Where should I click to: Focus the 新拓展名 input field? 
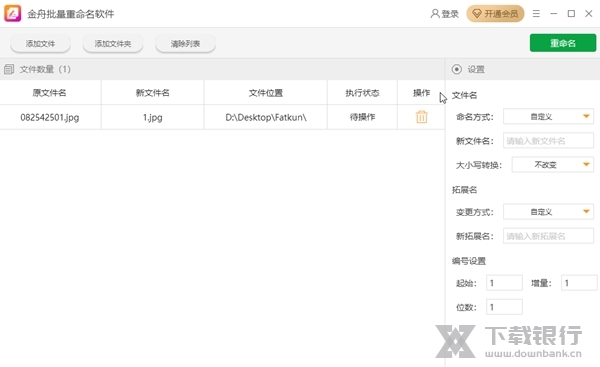point(548,236)
